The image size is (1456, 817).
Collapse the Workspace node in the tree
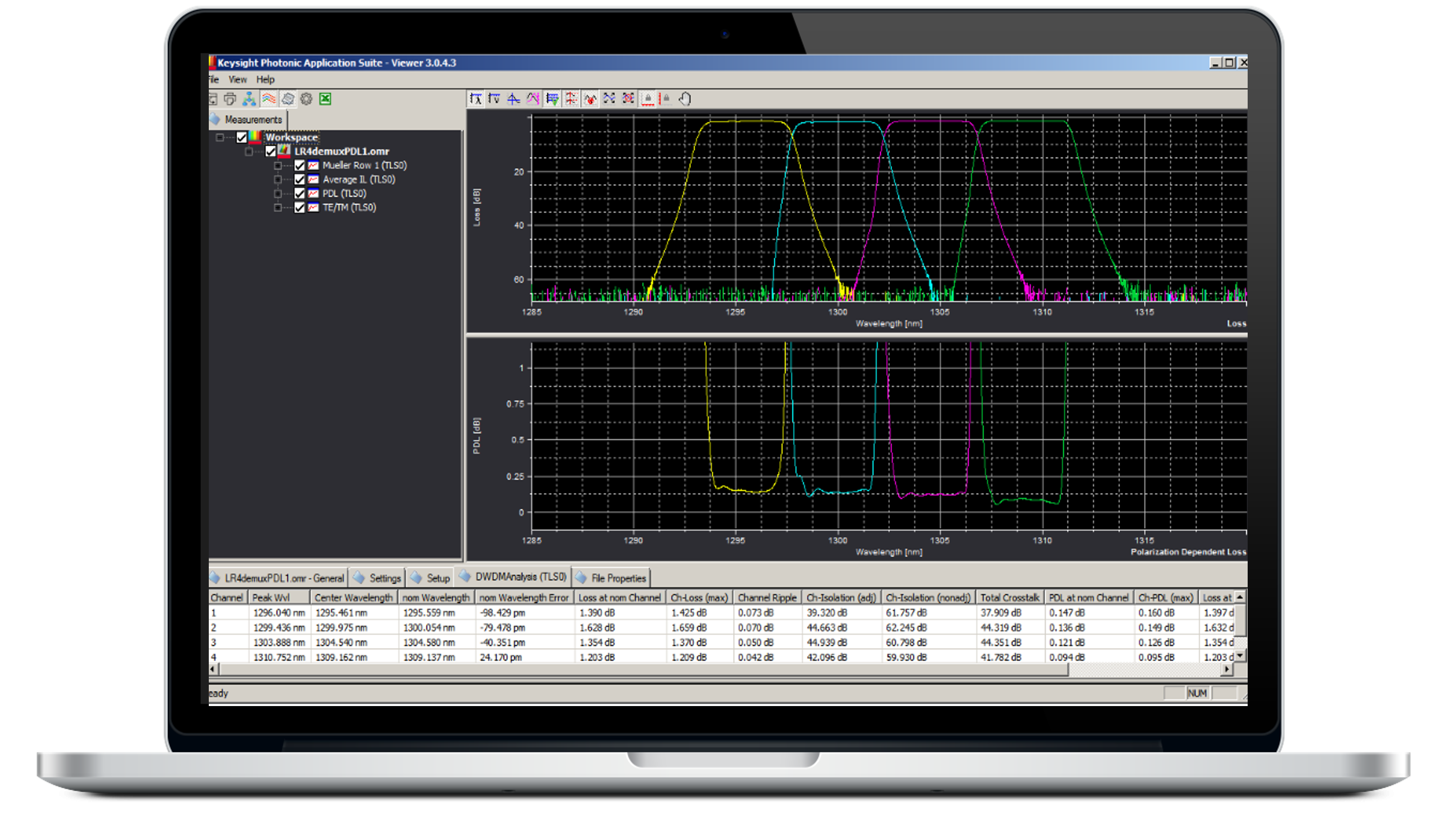click(x=220, y=136)
